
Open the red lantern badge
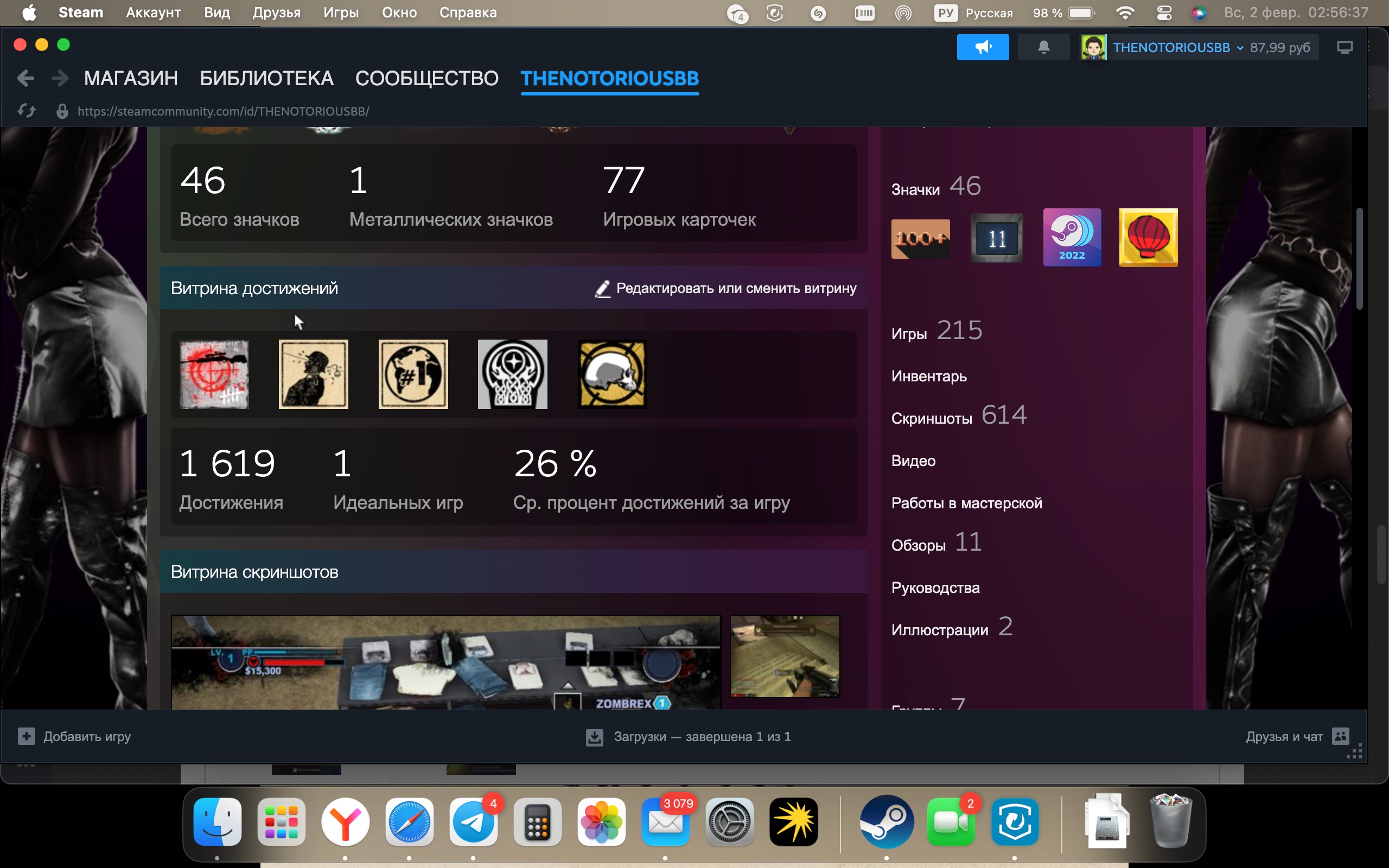click(x=1148, y=237)
